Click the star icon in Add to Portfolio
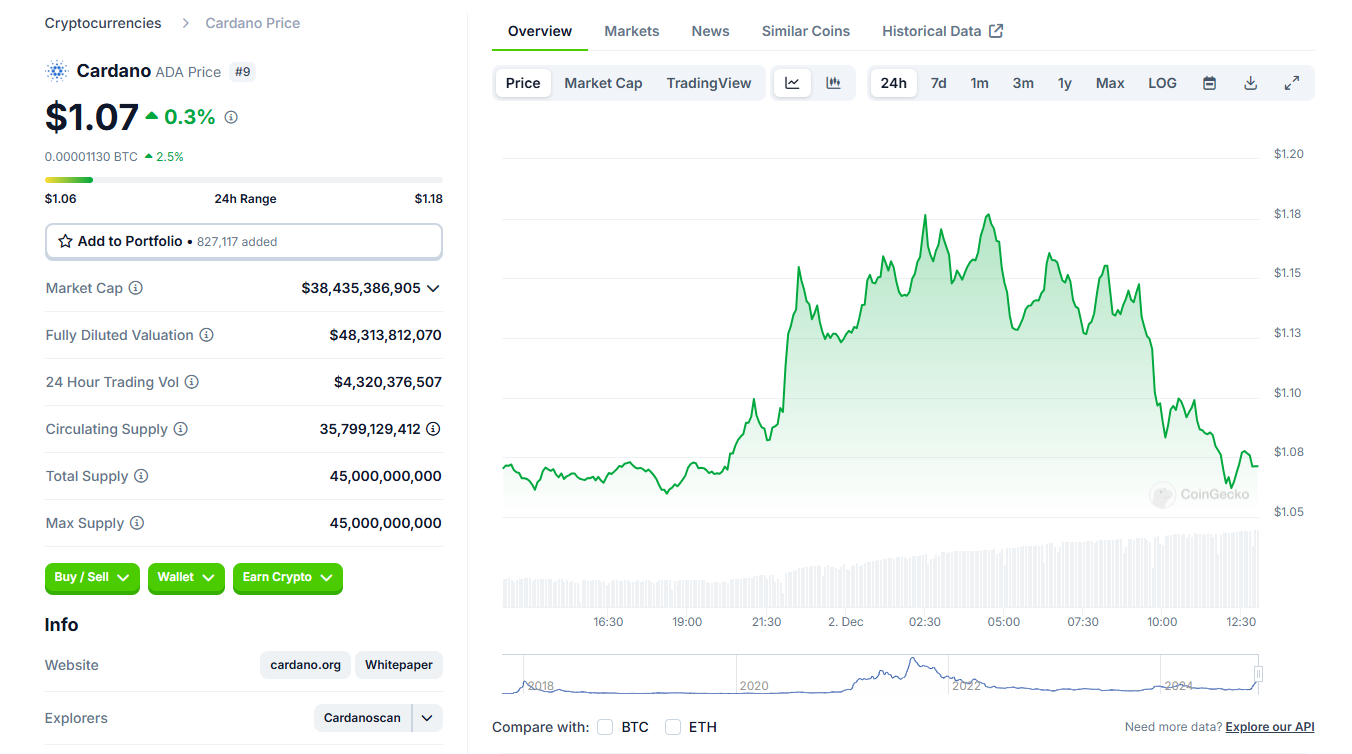The image size is (1352, 754). [x=65, y=241]
